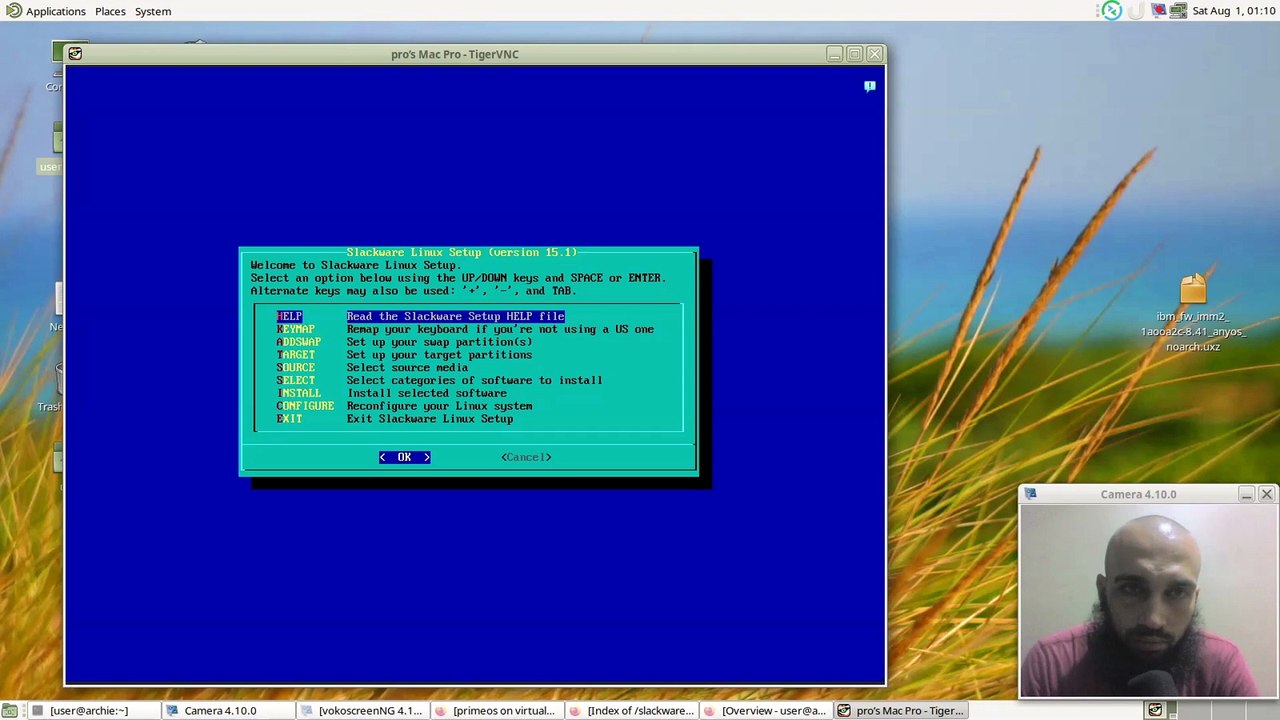Open the Places menu
This screenshot has width=1280, height=720.
(110, 11)
